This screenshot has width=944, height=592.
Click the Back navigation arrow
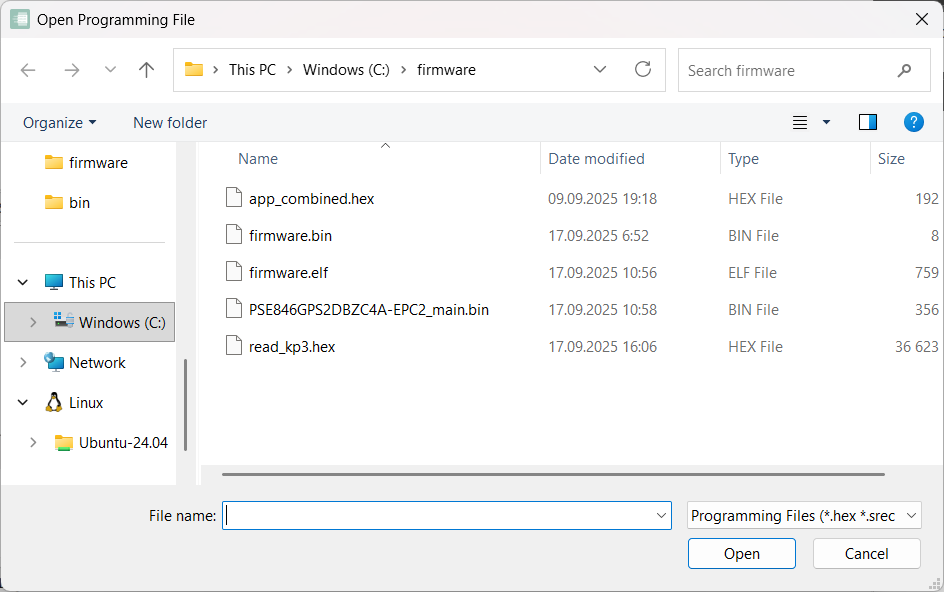[28, 70]
